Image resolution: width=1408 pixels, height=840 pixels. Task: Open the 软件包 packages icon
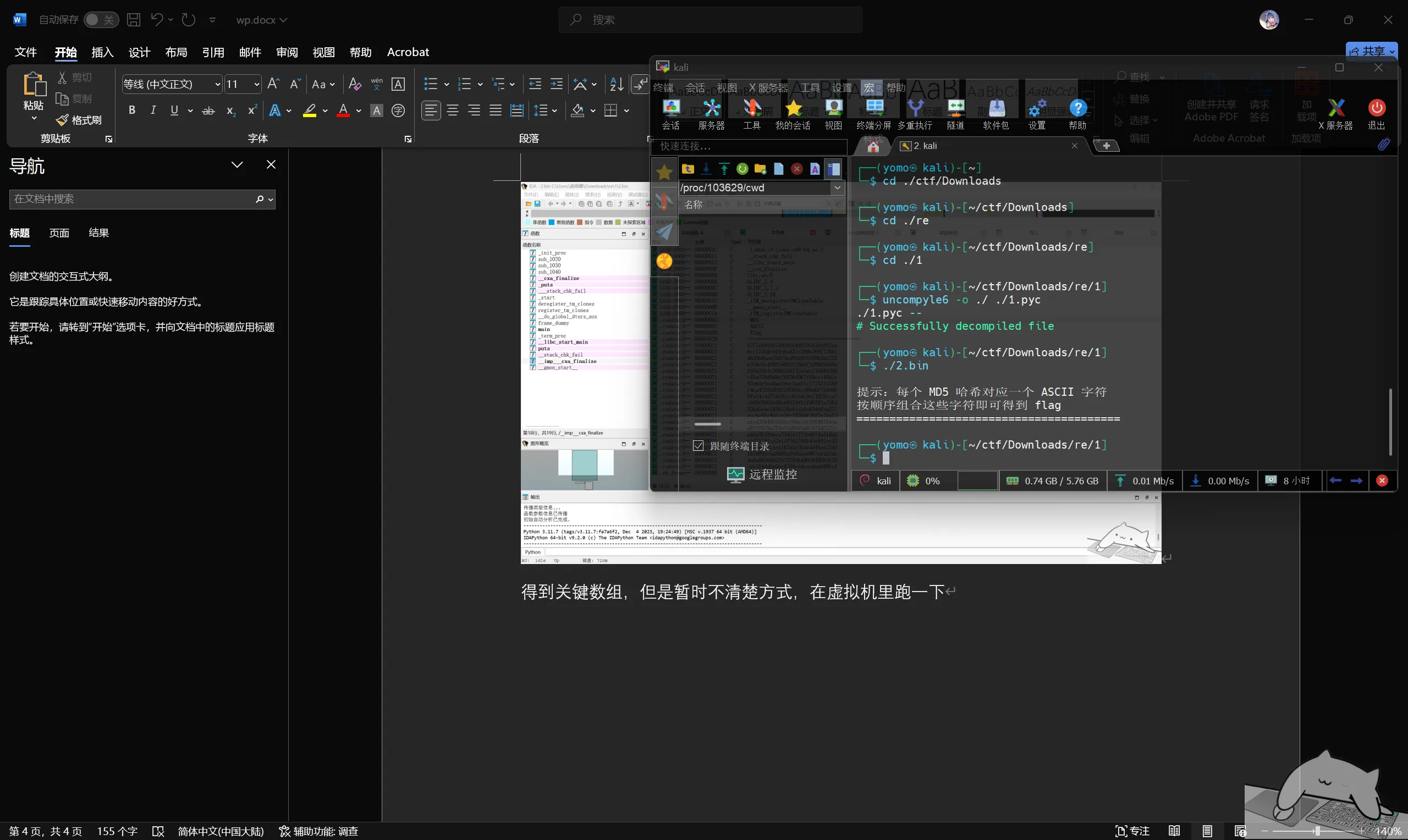coord(996,114)
